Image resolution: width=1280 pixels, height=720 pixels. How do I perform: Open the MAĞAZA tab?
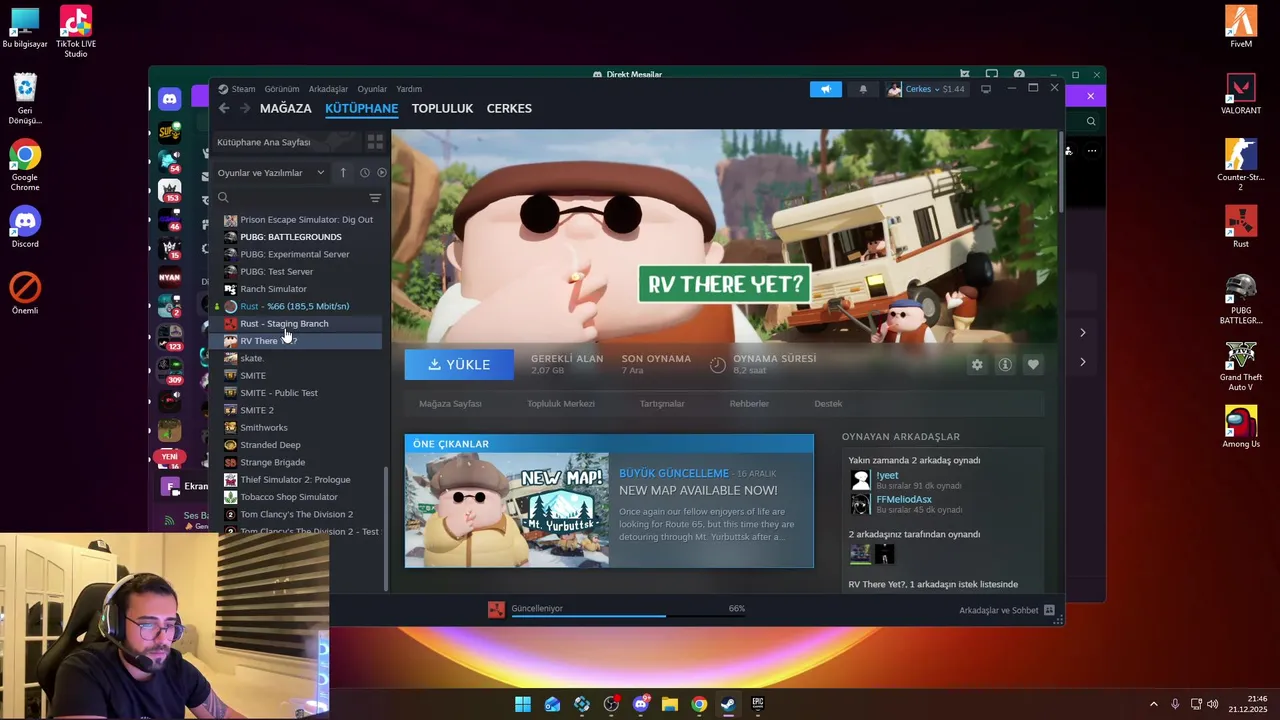click(286, 108)
